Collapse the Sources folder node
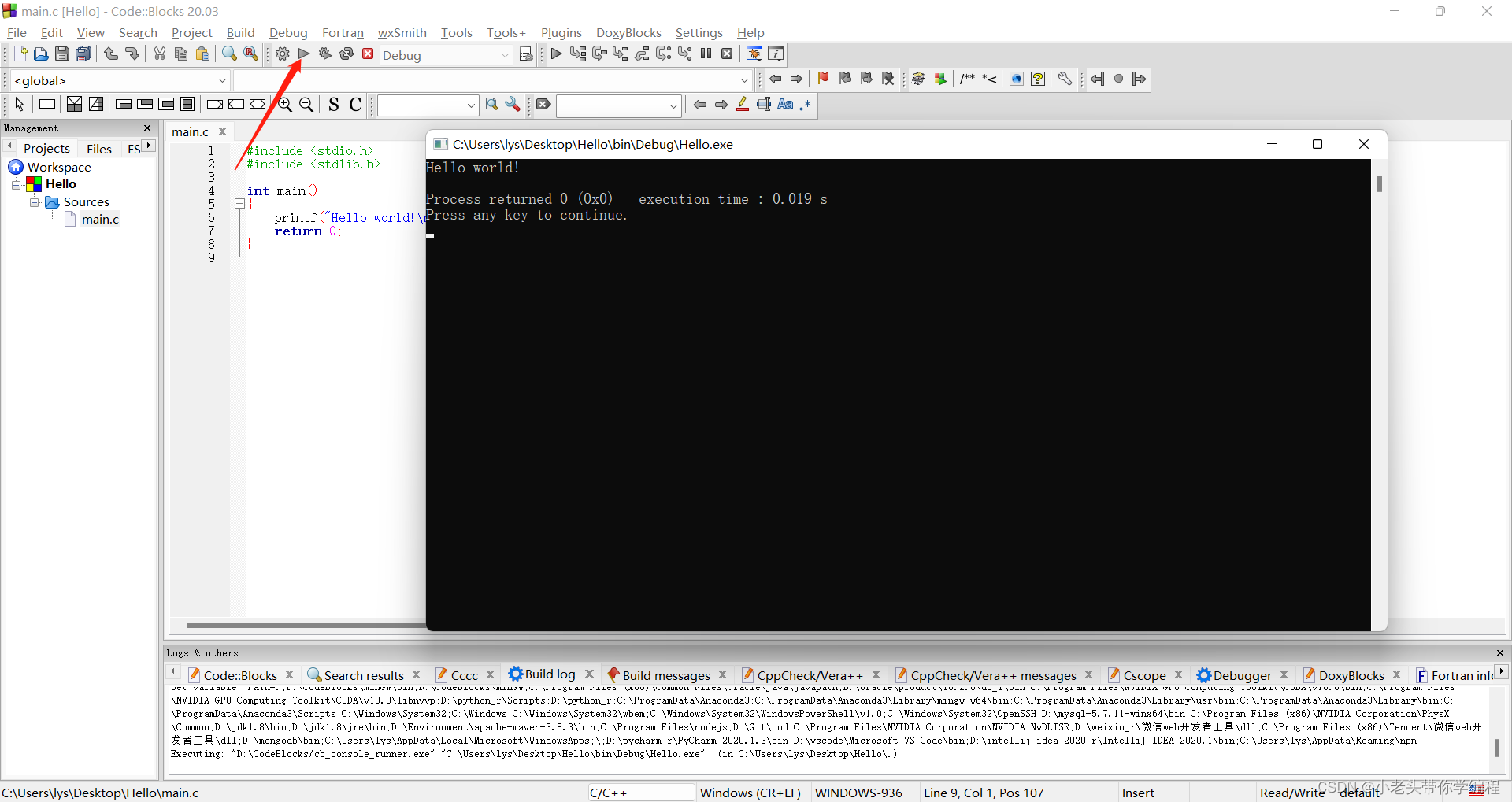The width and height of the screenshot is (1512, 802). [35, 202]
